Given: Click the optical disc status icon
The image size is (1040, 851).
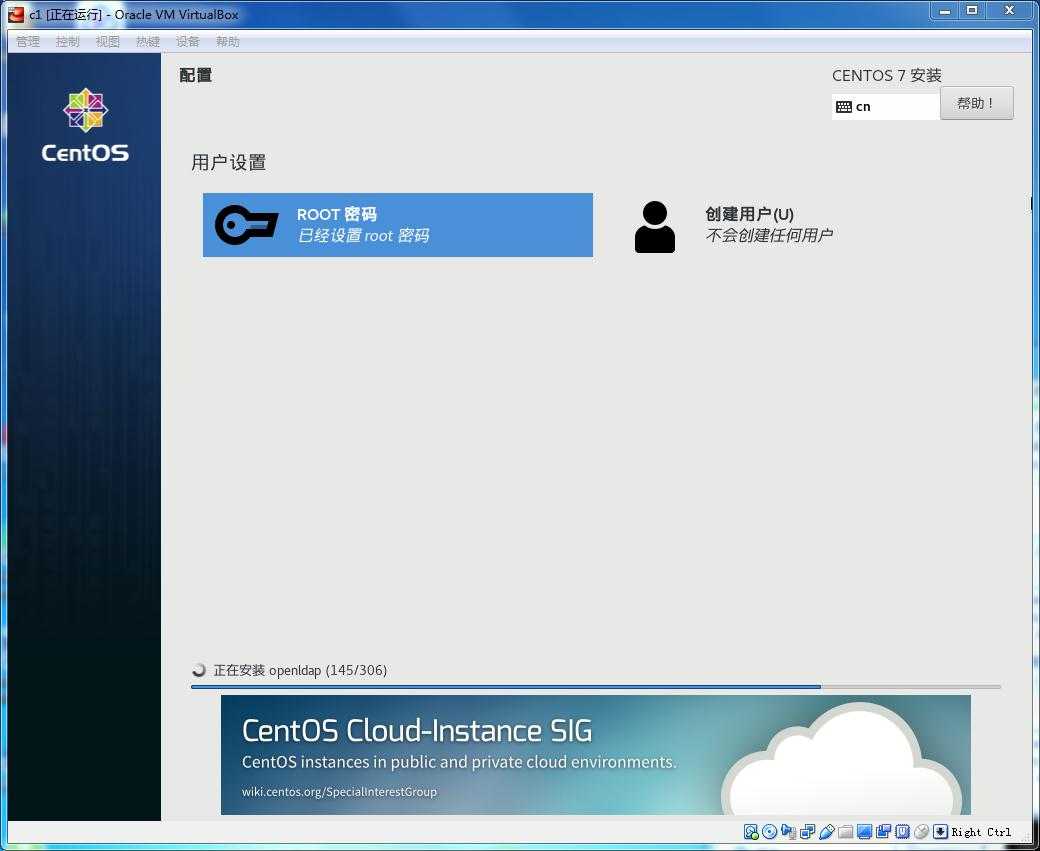Looking at the screenshot, I should [x=769, y=832].
